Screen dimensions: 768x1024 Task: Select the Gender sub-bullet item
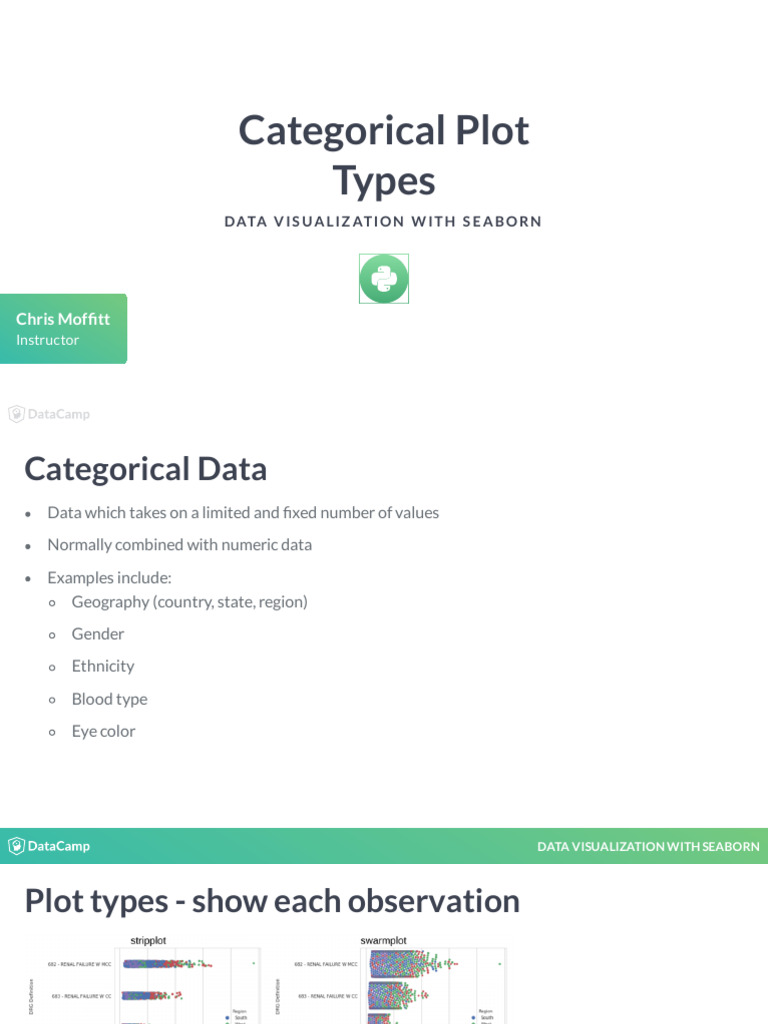coord(98,634)
